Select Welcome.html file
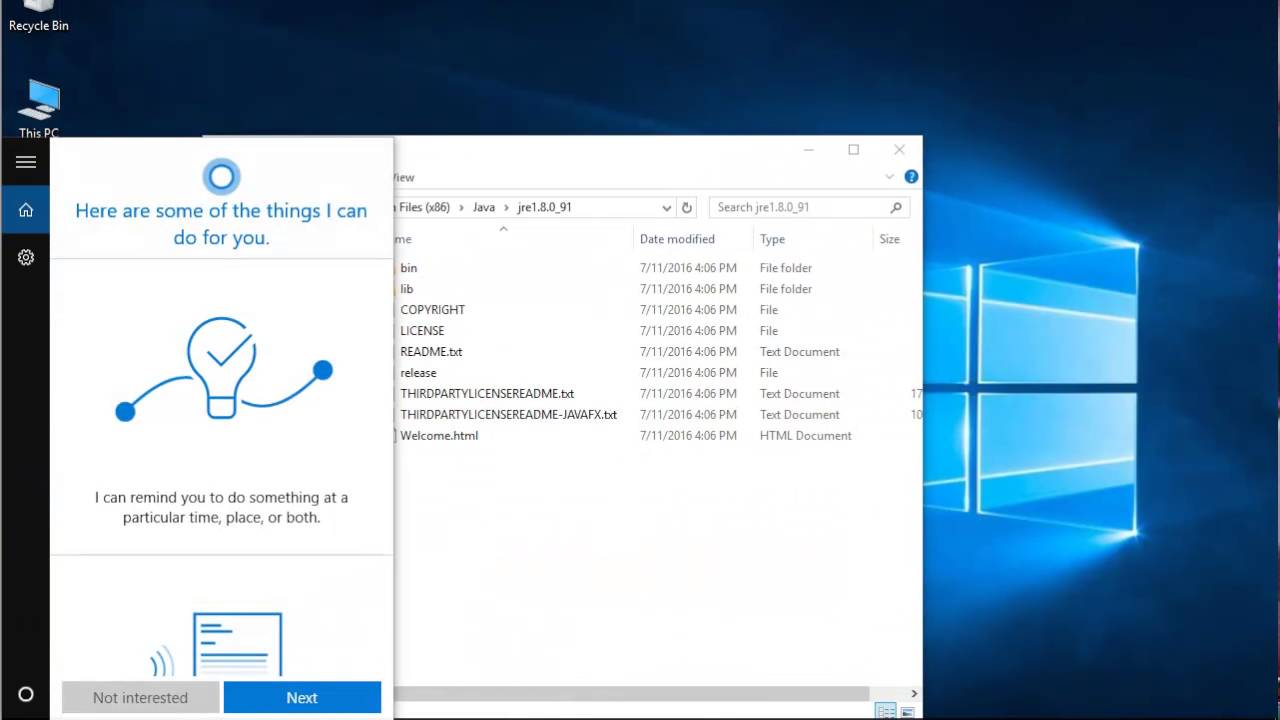 click(x=439, y=436)
